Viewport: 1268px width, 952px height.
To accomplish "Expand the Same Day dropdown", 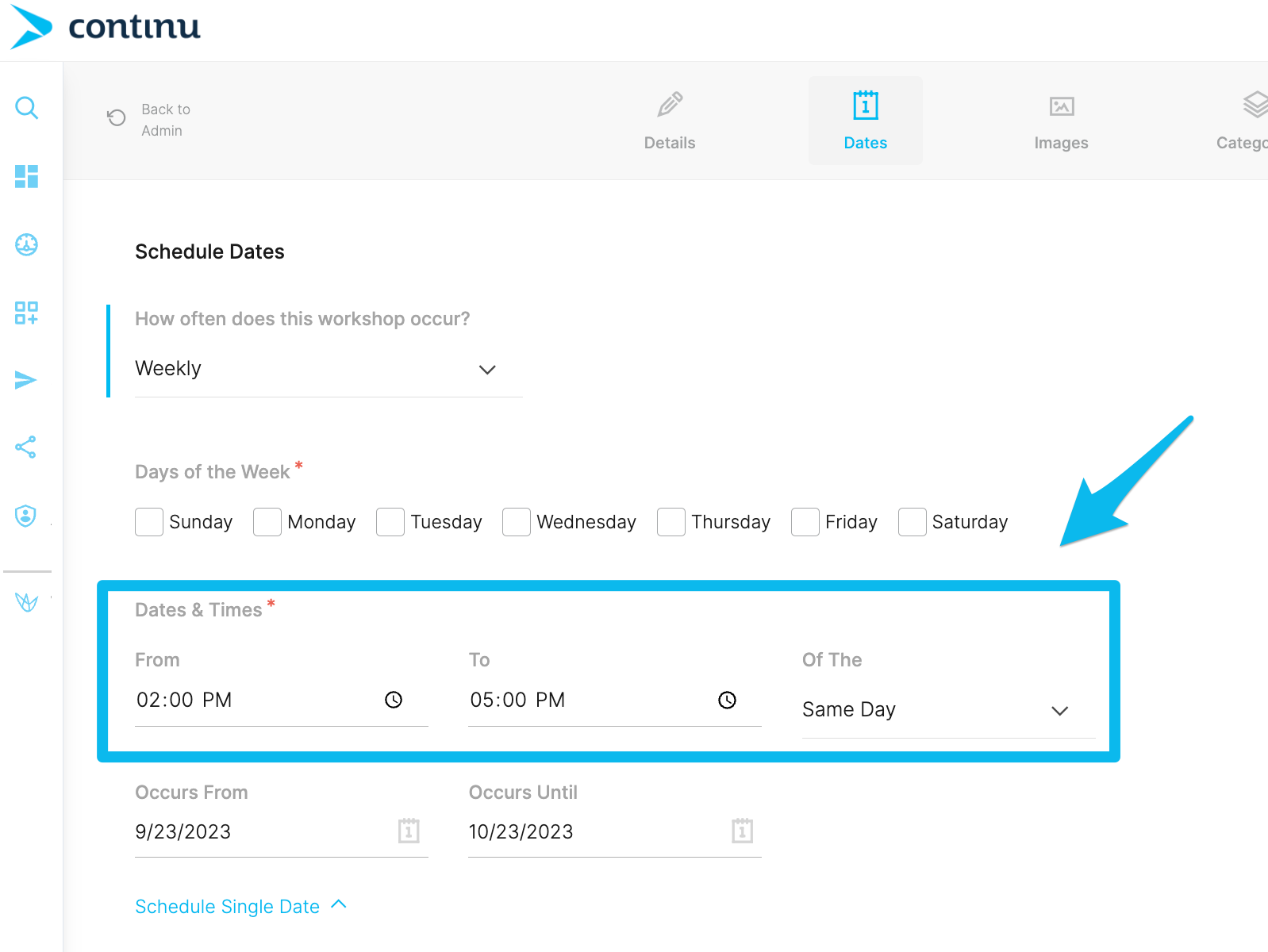I will 948,710.
